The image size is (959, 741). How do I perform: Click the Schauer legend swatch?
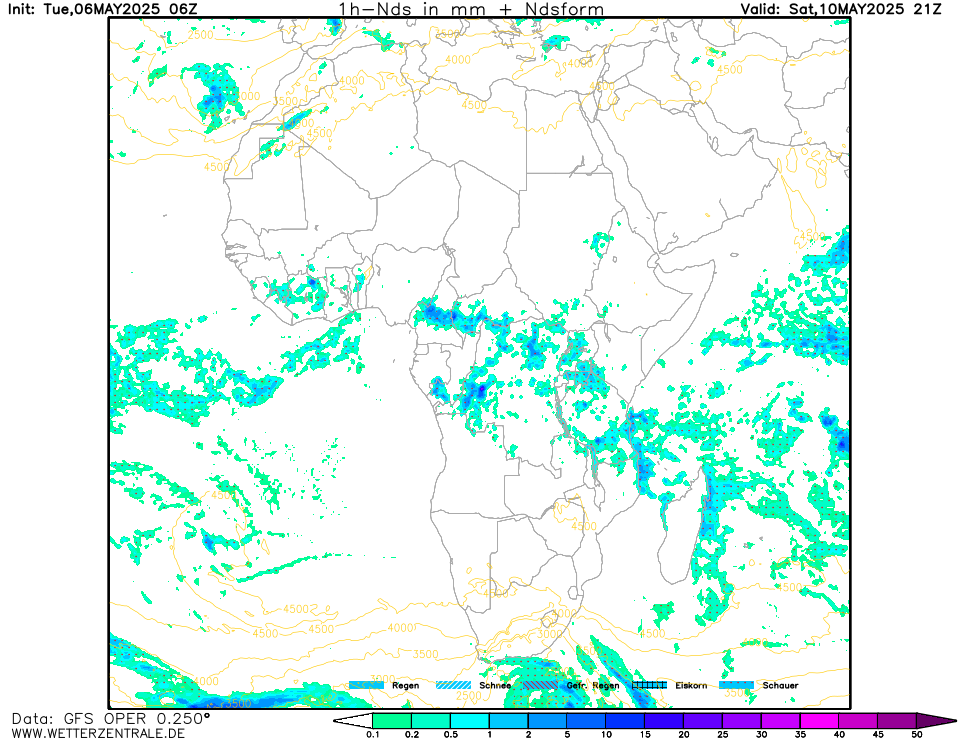[736, 685]
